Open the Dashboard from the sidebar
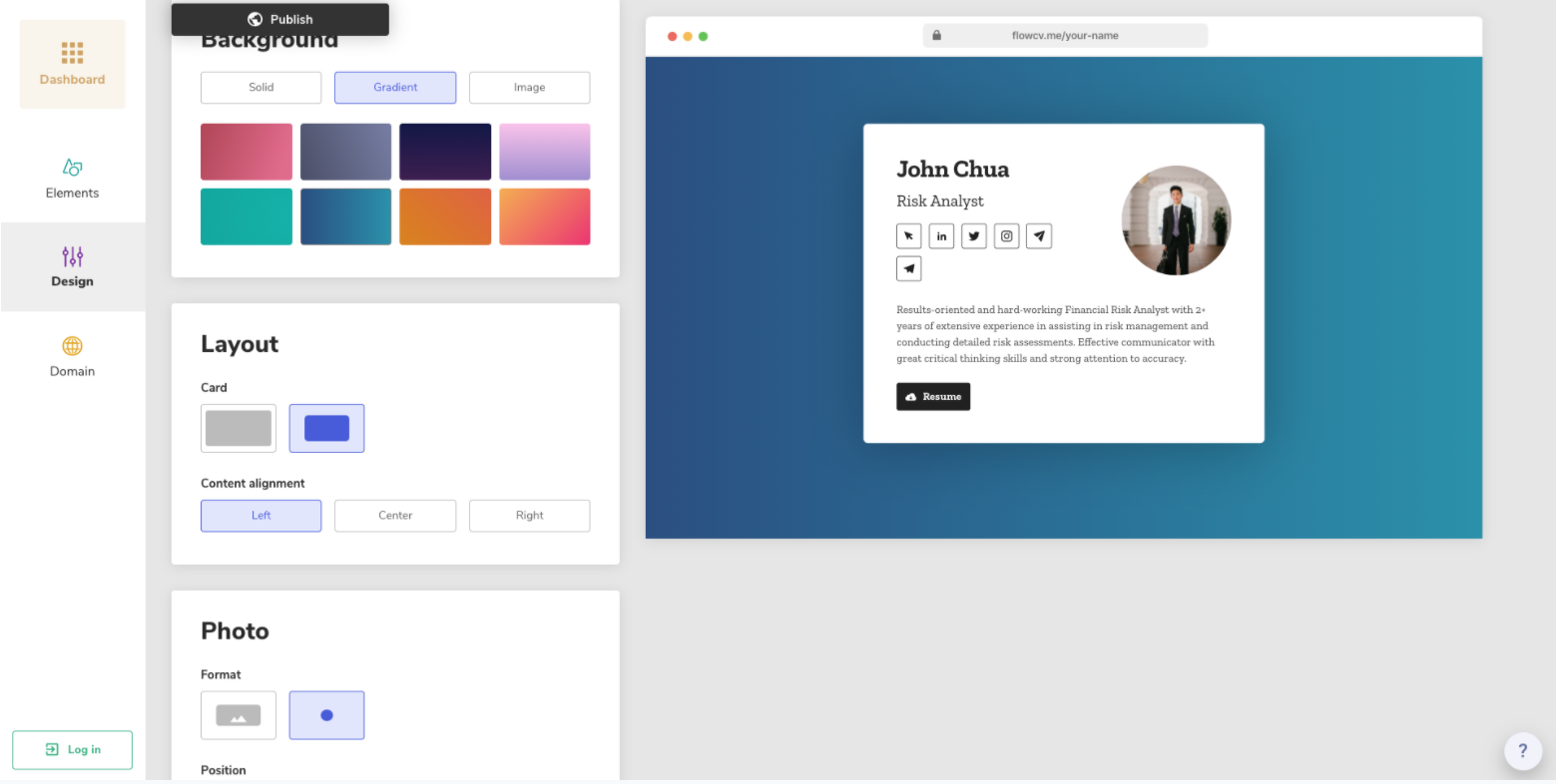The width and height of the screenshot is (1556, 784). [72, 64]
